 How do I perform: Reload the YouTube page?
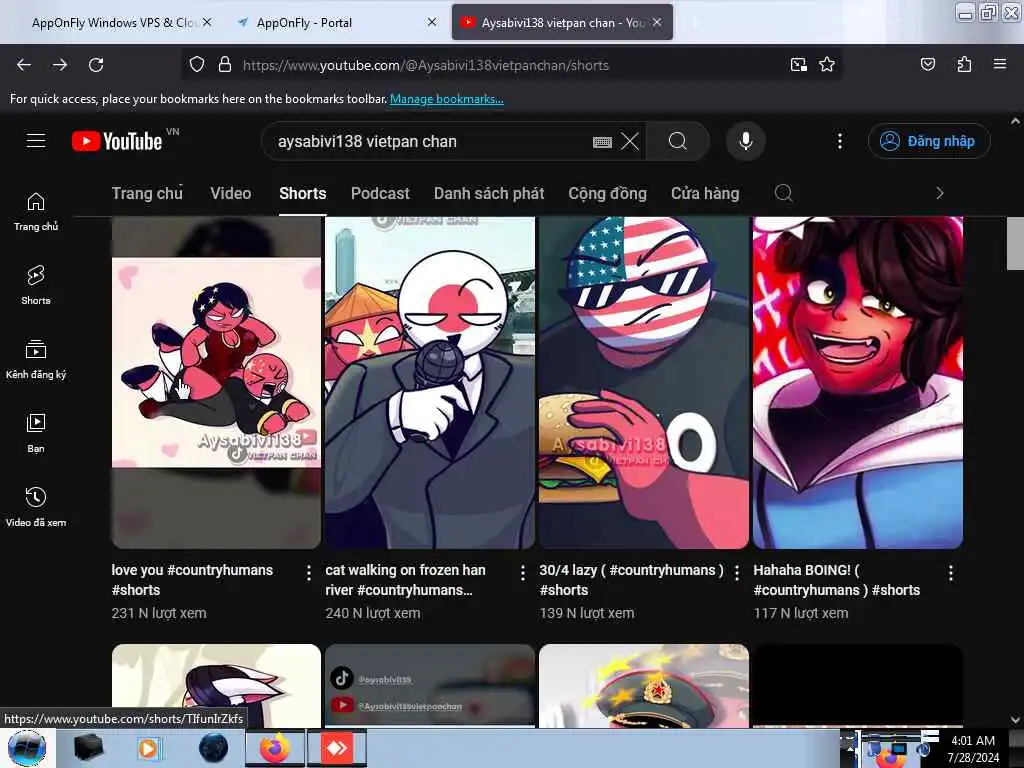coord(96,65)
